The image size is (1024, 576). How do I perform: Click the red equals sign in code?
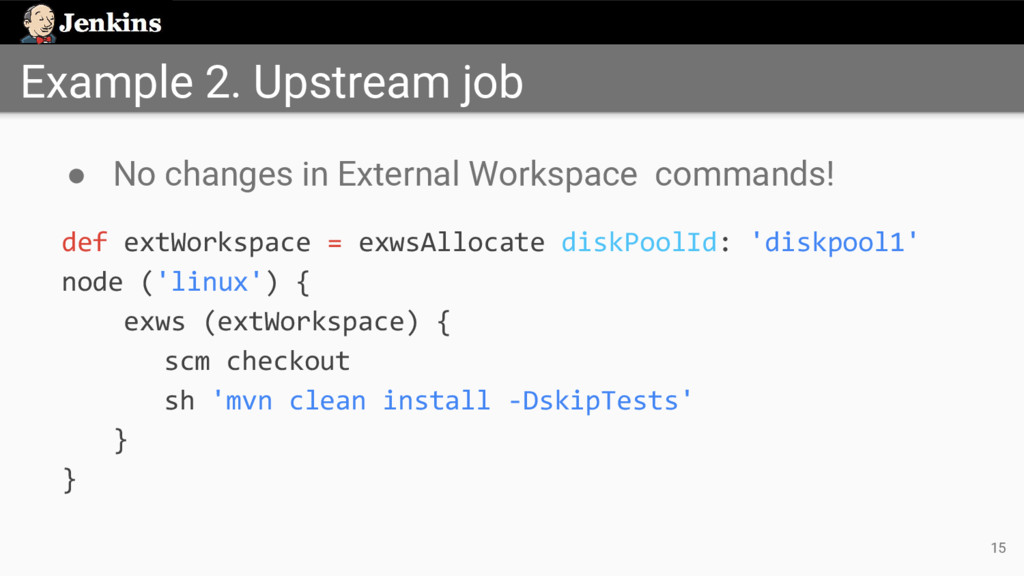click(x=334, y=243)
